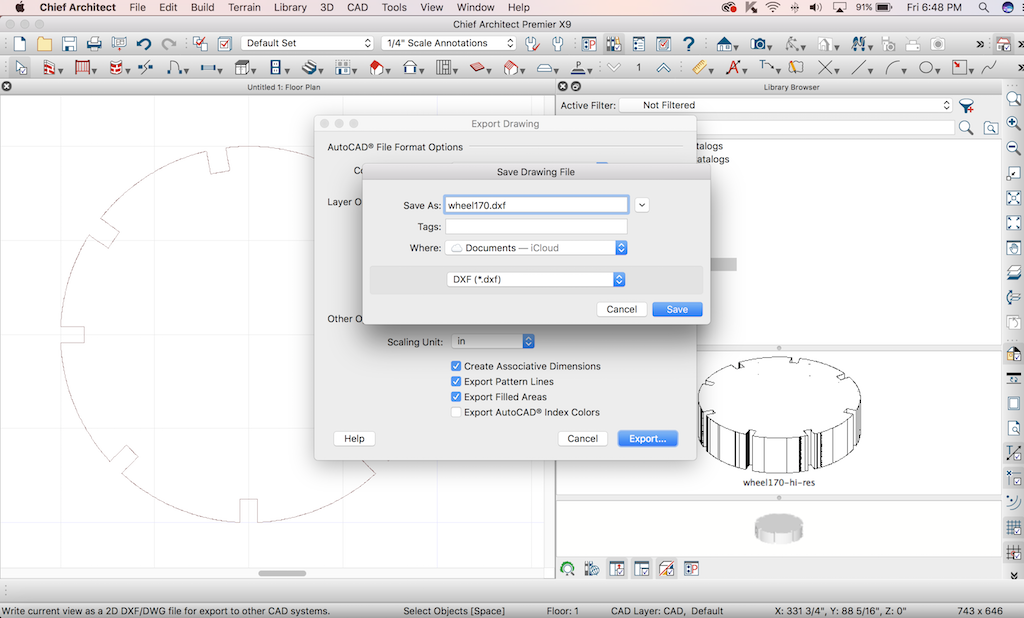Click the Print icon in toolbar
This screenshot has width=1024, height=618.
[x=94, y=44]
